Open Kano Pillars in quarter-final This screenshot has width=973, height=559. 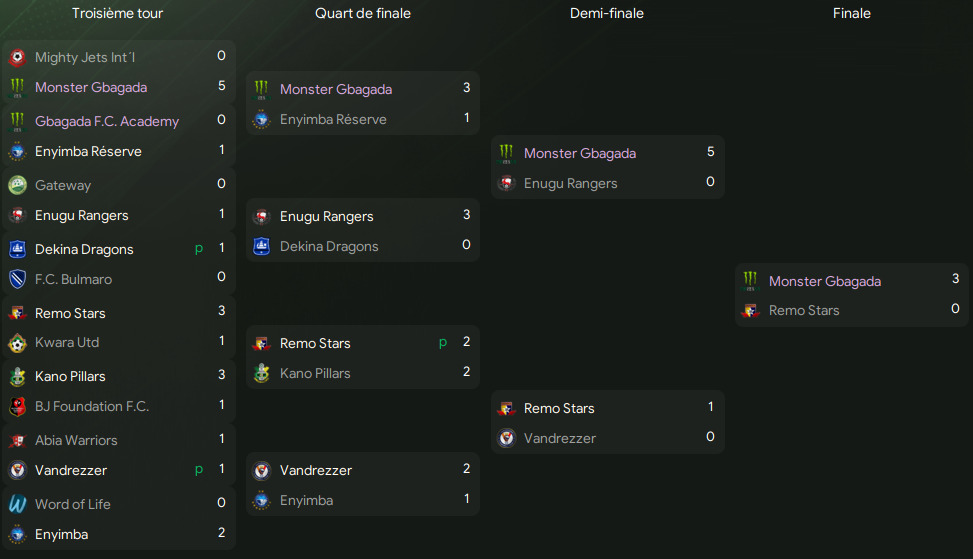tap(315, 373)
